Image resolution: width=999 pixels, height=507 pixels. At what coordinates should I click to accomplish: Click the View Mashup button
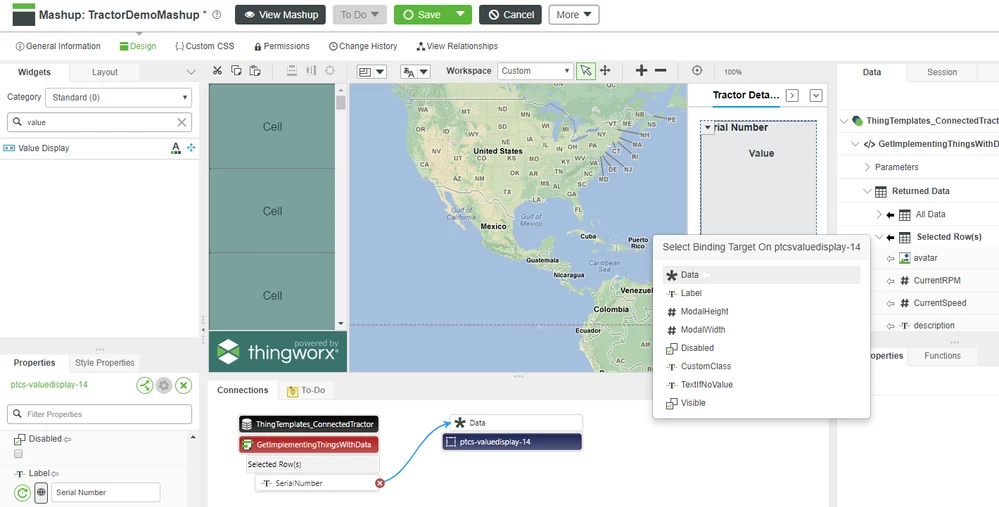280,15
